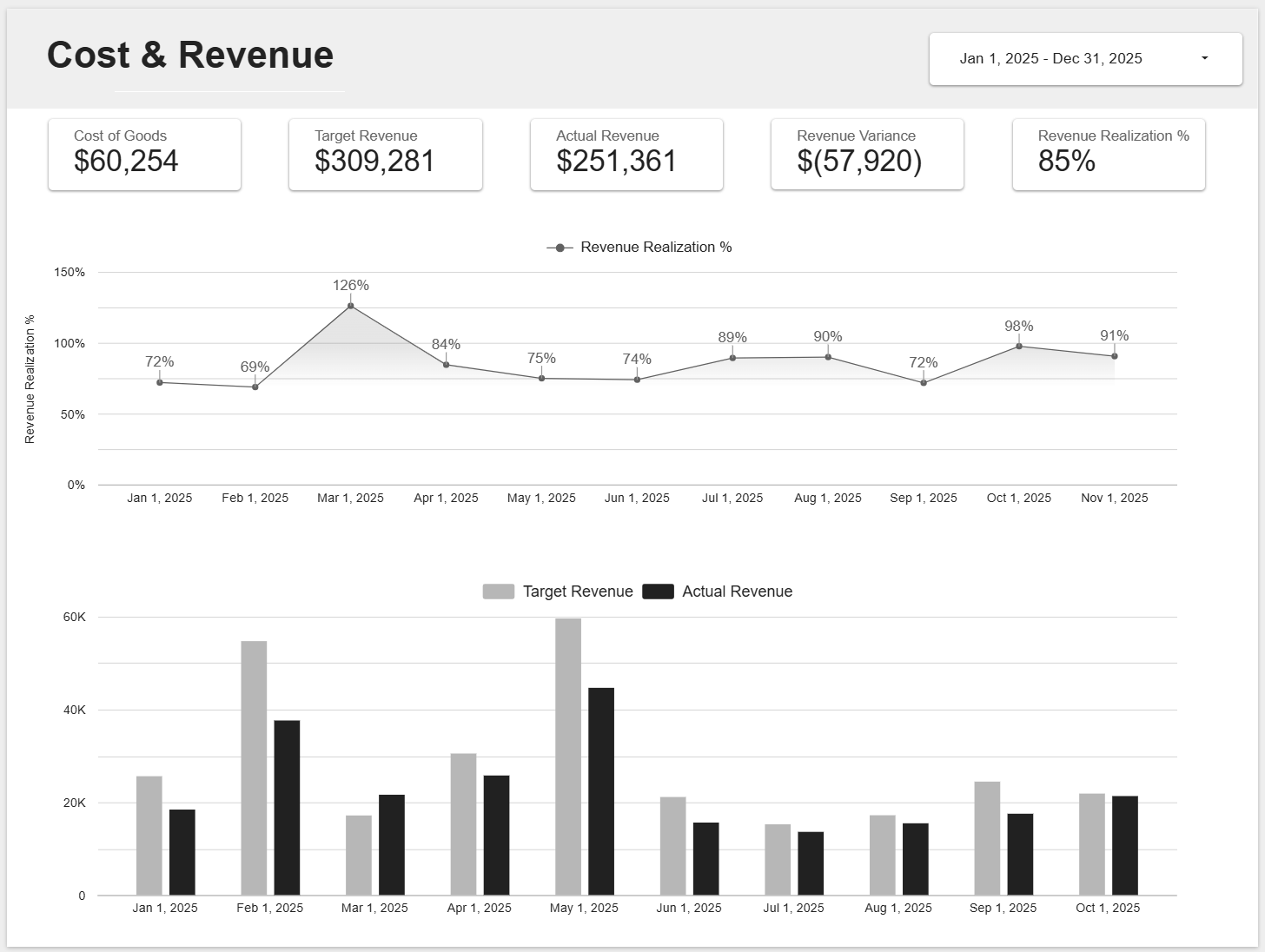Toggle the Actual Revenue legend item
The height and width of the screenshot is (952, 1265).
point(718,592)
